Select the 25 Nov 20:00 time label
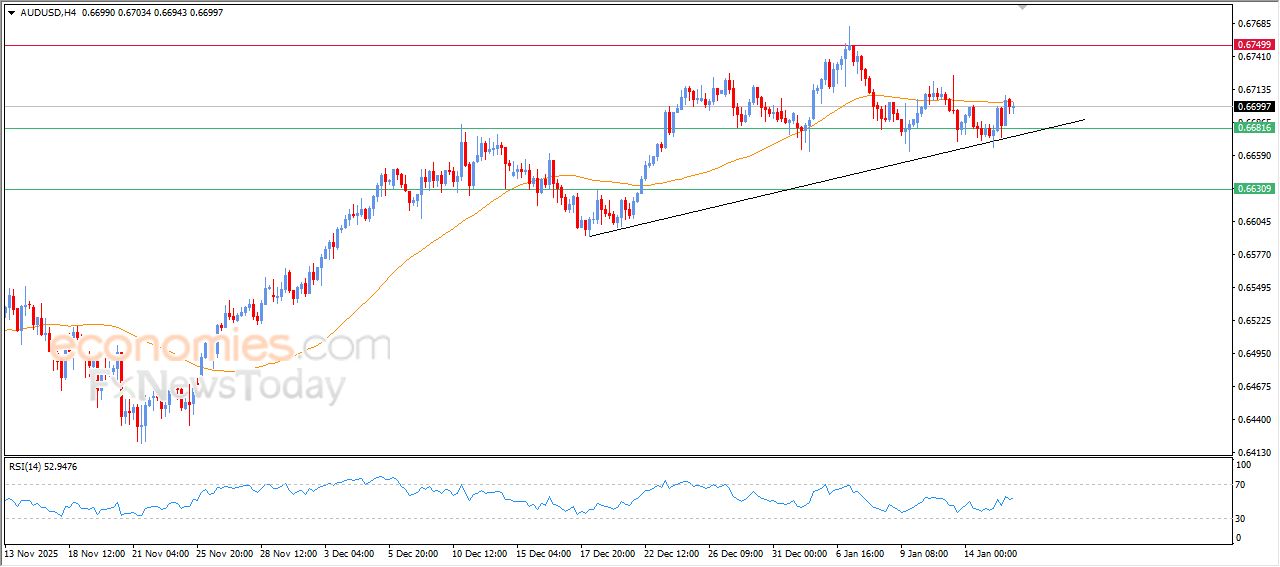 point(223,552)
